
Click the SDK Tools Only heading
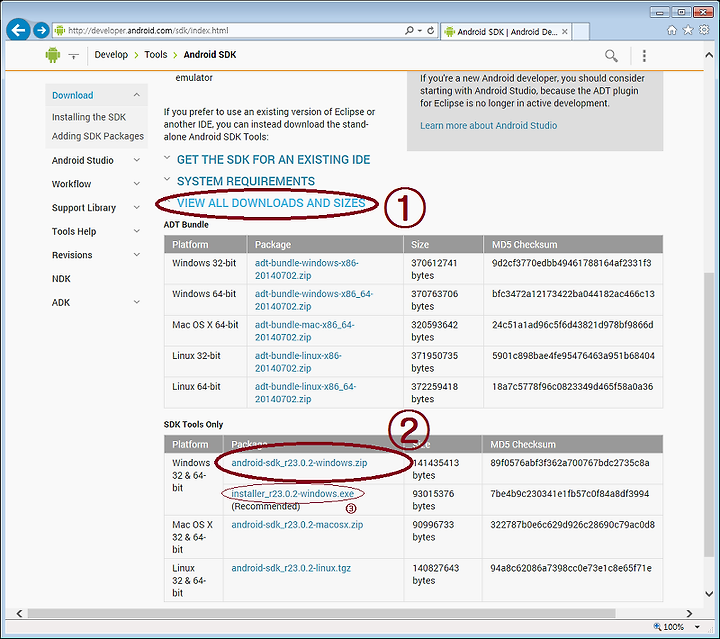pos(193,424)
